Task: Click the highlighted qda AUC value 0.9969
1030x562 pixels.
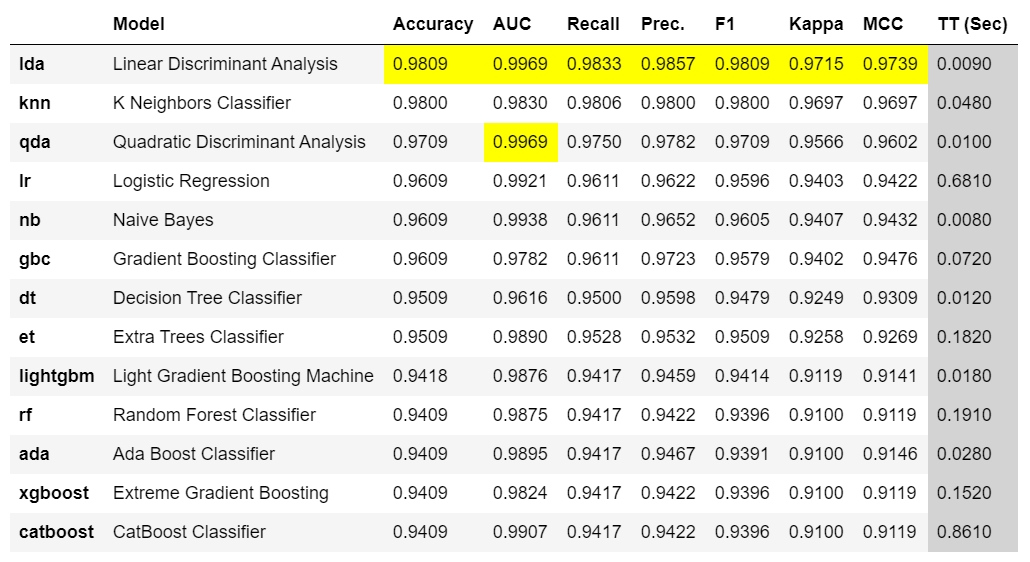Action: pos(520,142)
